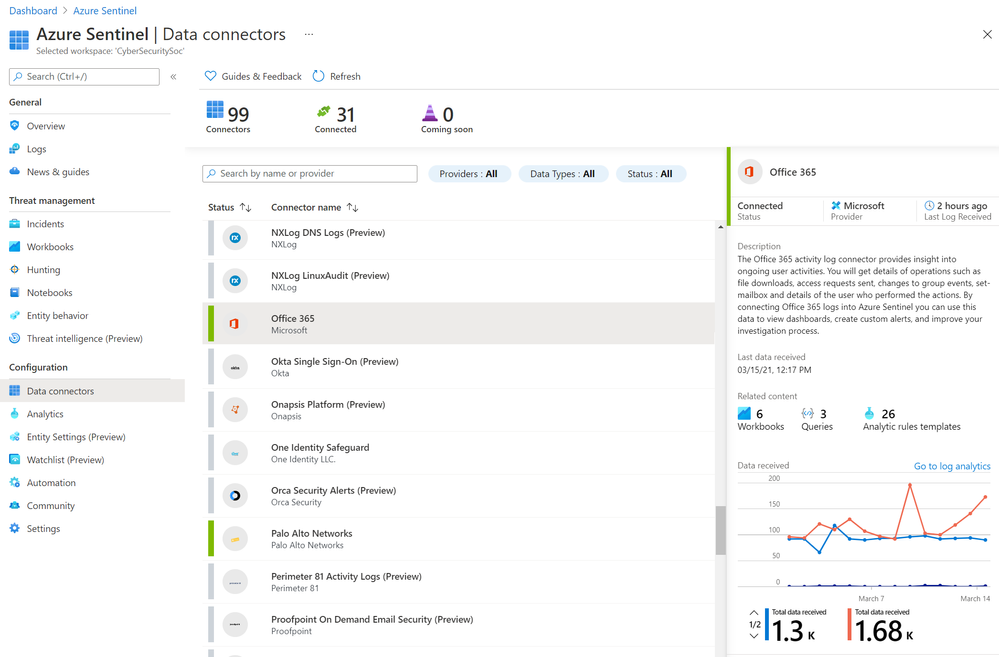This screenshot has height=657, width=999.
Task: Click the Refresh icon in toolbar
Action: (319, 76)
